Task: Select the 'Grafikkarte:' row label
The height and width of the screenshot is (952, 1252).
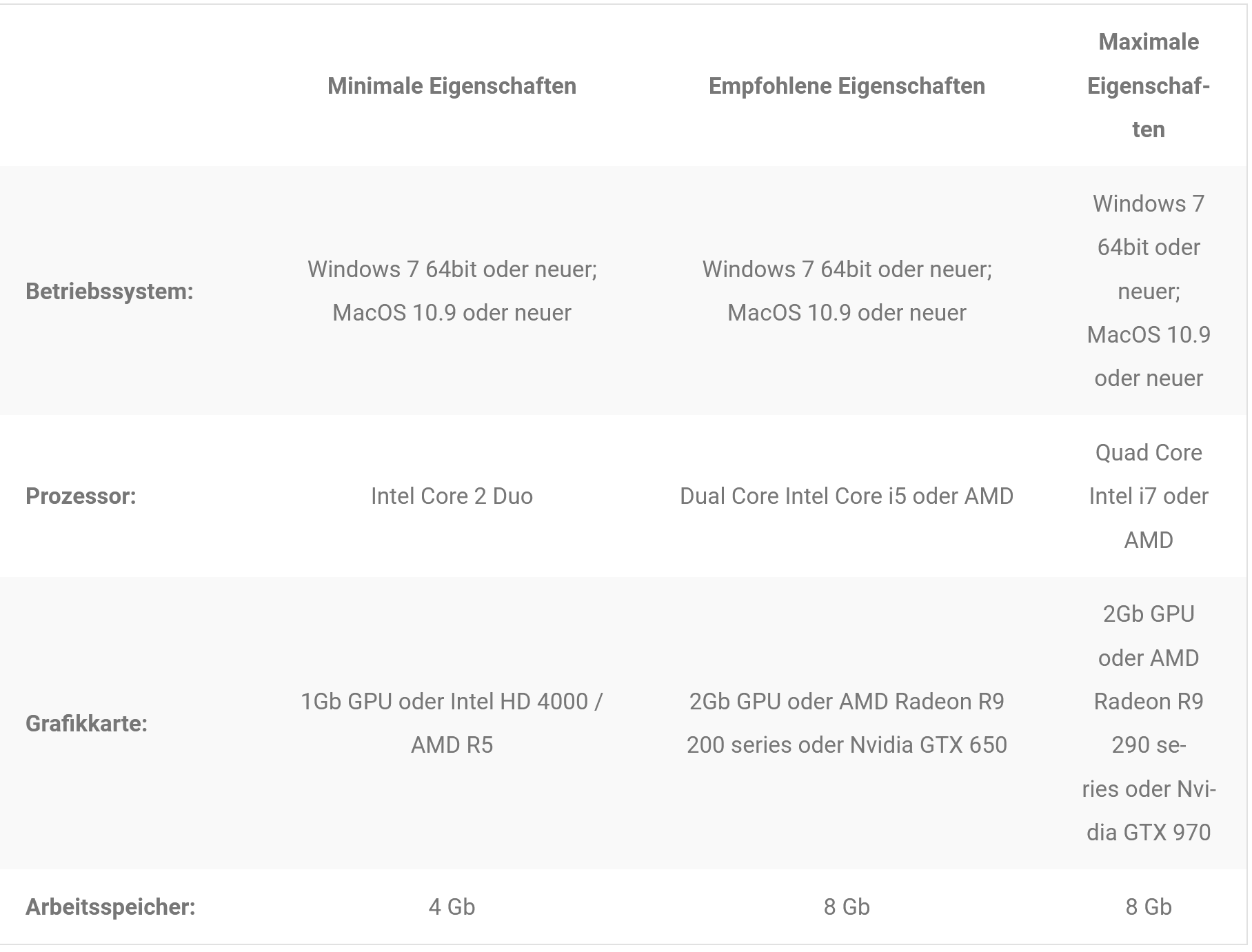Action: (x=86, y=723)
